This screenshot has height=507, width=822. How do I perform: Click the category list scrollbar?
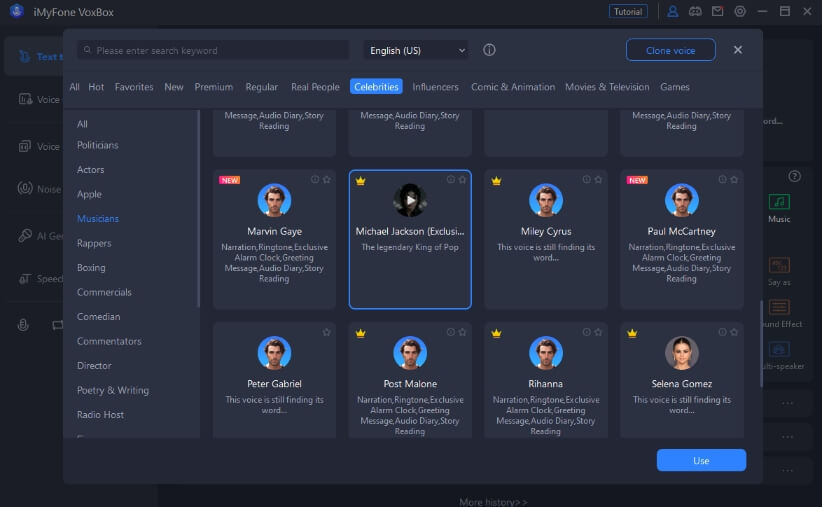point(198,209)
